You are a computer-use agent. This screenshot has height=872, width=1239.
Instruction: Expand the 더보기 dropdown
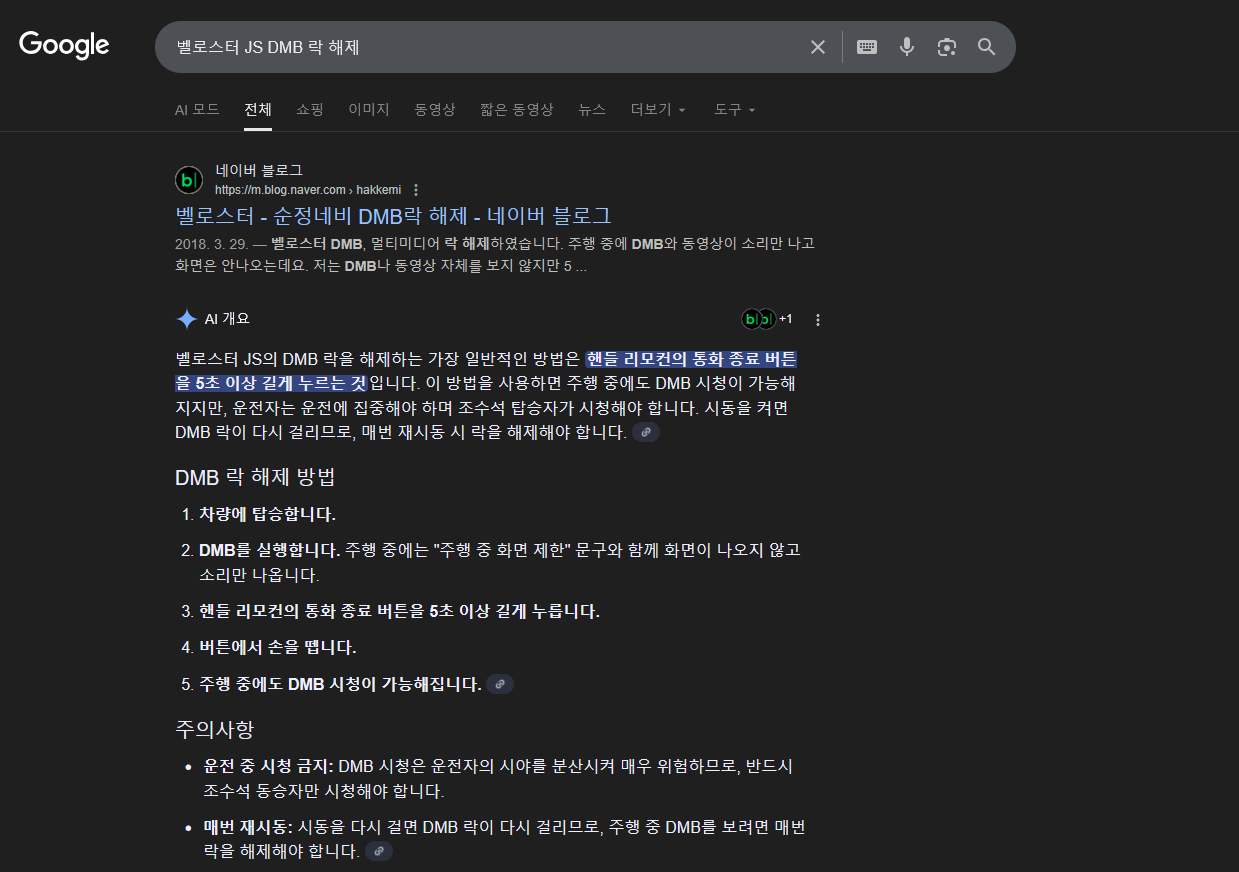658,109
